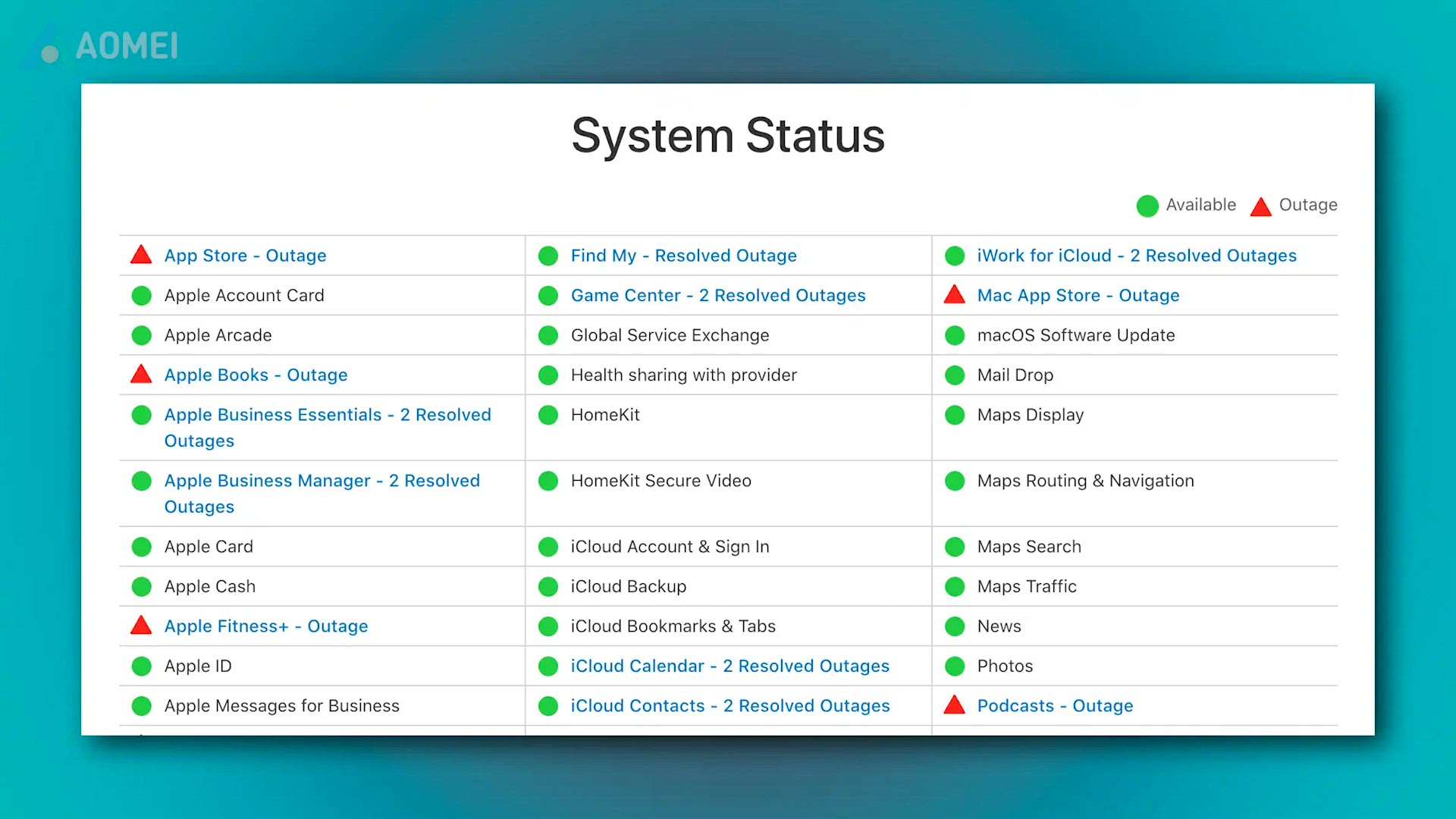Open the Apple Fitness+ - Outage link
This screenshot has height=819, width=1456.
[x=266, y=626]
